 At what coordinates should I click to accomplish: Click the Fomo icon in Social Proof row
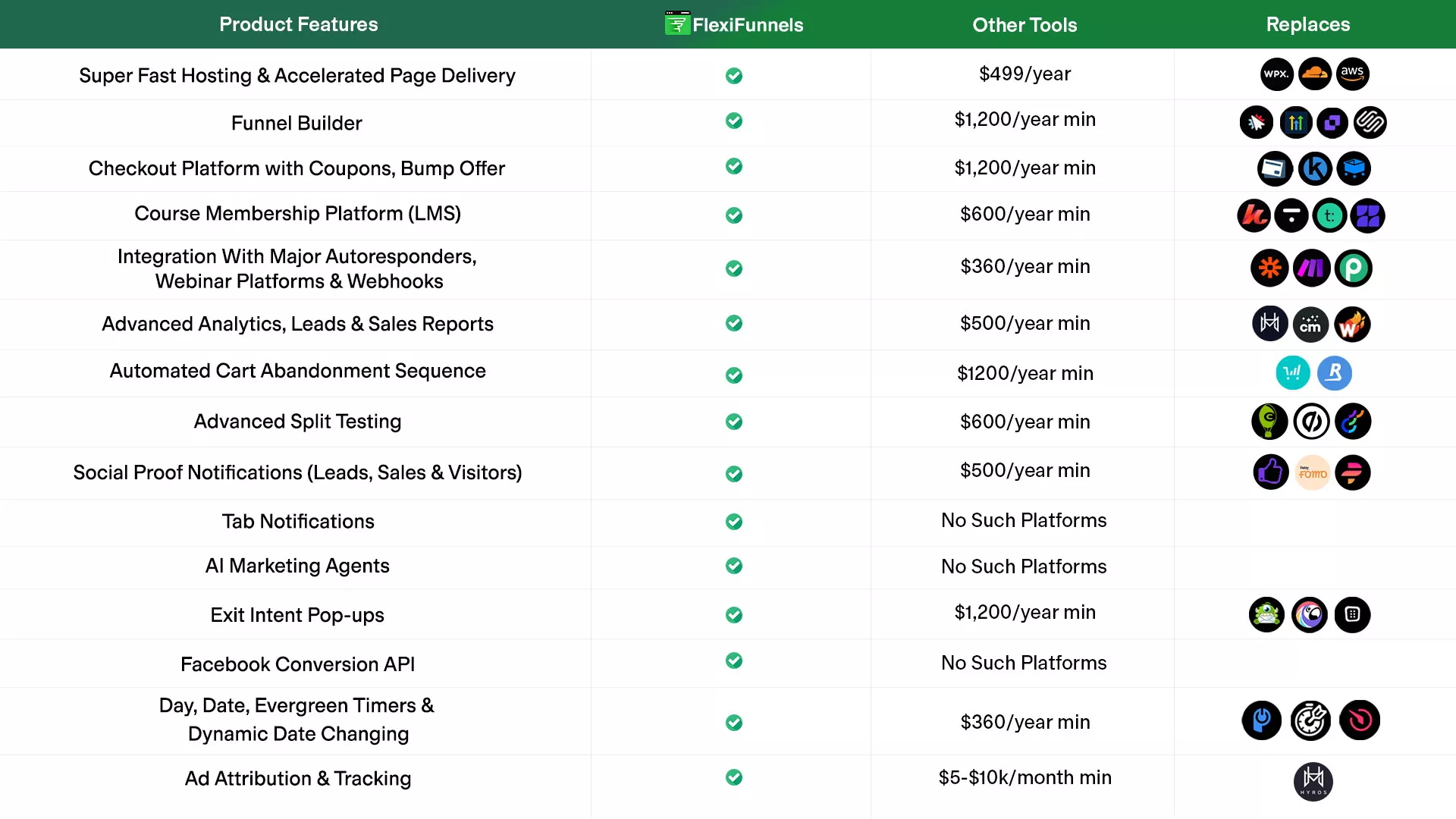[x=1313, y=473]
